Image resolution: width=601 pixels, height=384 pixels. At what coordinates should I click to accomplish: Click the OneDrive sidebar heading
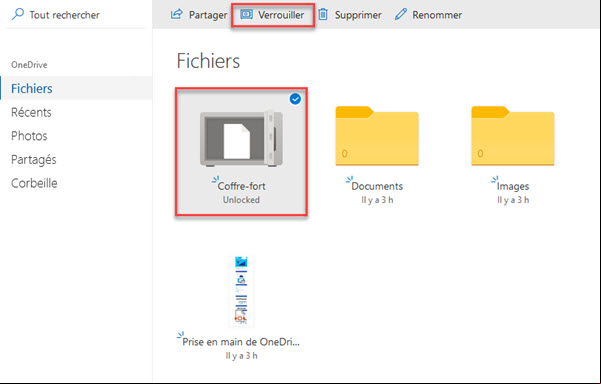click(29, 65)
